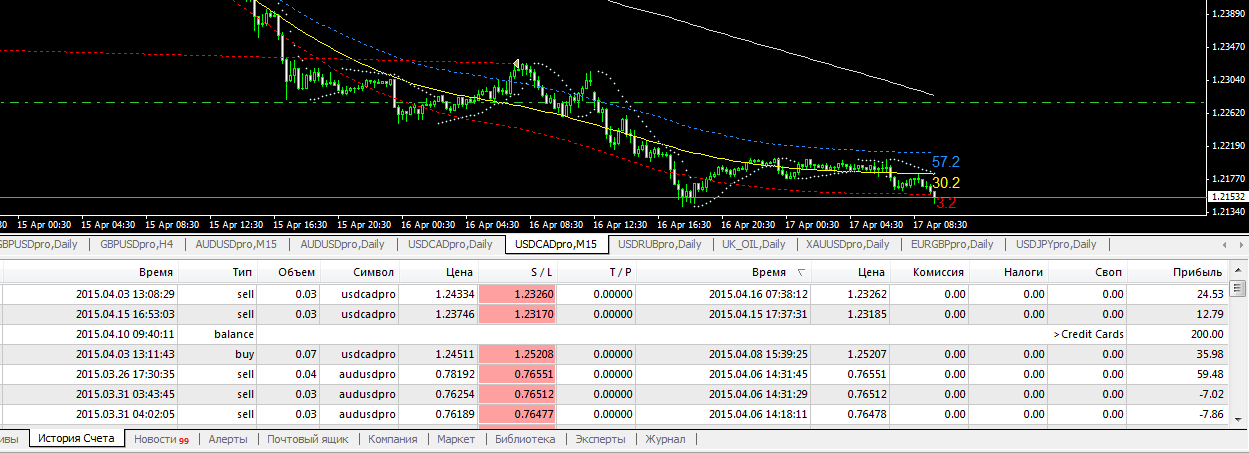The image size is (1249, 453).
Task: Click the Своп column header
Action: coord(1088,272)
